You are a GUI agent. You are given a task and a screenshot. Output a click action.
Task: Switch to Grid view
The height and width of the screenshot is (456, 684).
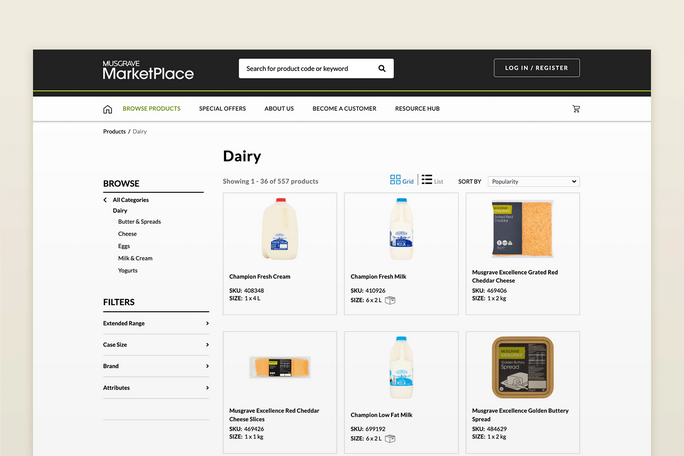[x=402, y=181]
